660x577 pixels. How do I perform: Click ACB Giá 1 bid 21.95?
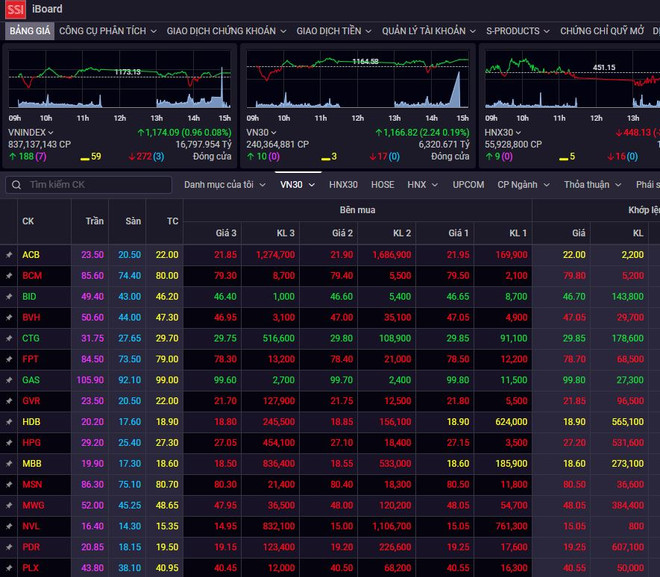coord(458,255)
